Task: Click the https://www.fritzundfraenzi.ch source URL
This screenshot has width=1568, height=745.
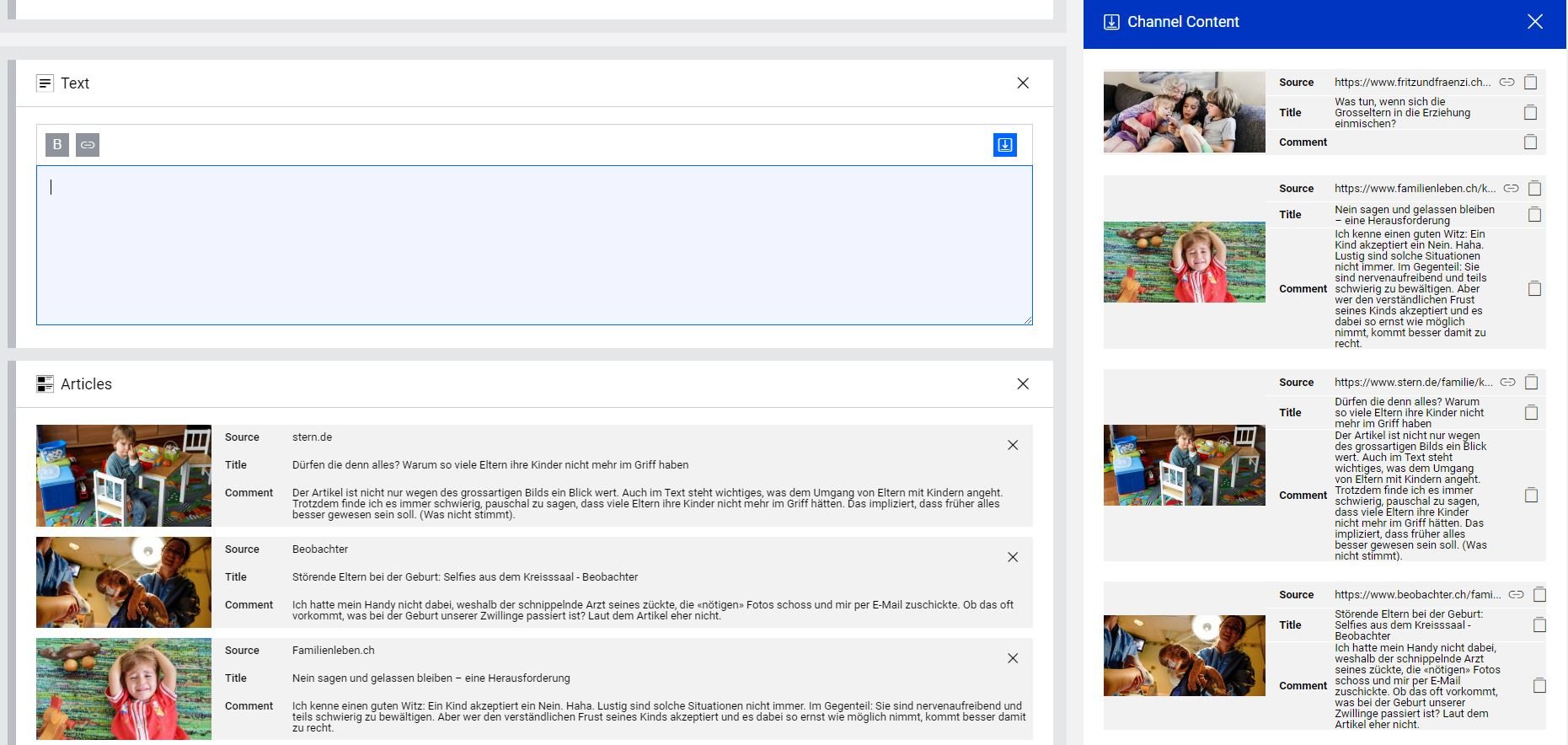Action: coord(1412,82)
